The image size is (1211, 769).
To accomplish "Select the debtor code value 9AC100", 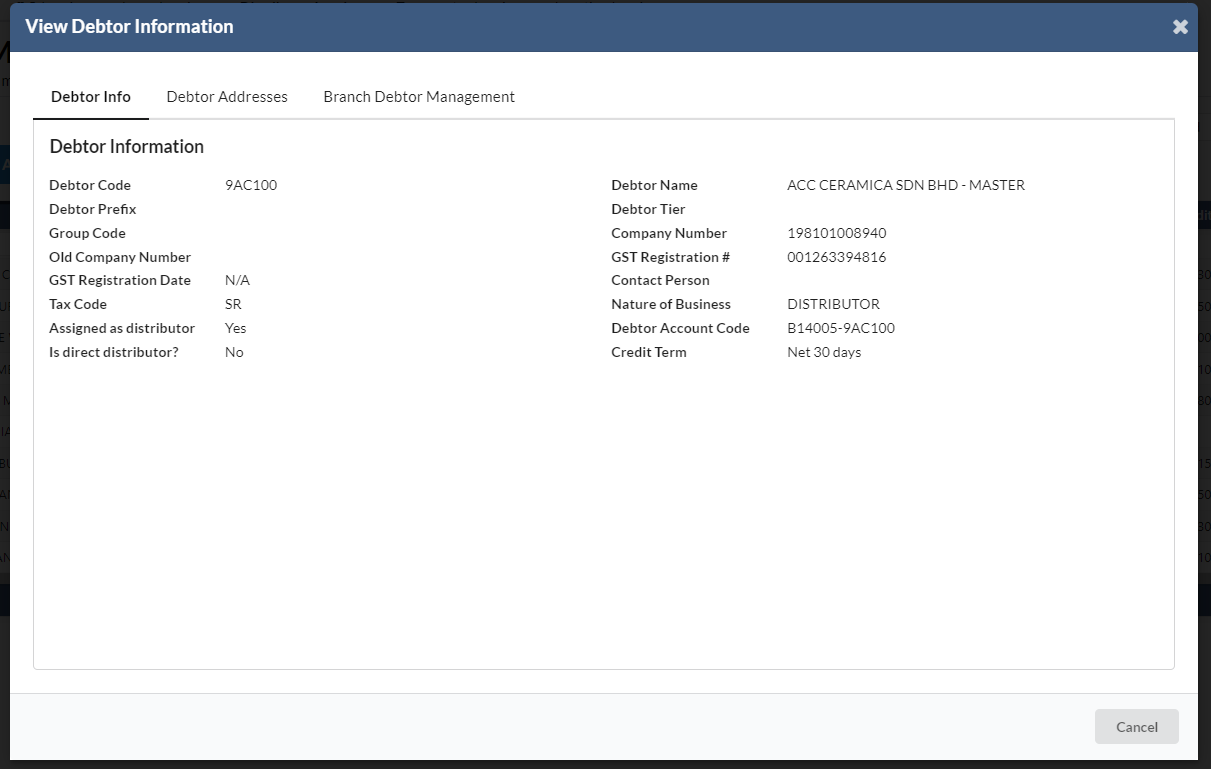I will [251, 185].
